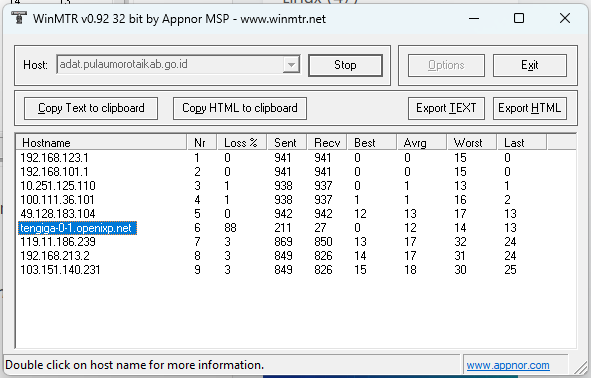This screenshot has height=378, width=591.
Task: Click recv value 850 for hop 7
Action: coord(323,242)
